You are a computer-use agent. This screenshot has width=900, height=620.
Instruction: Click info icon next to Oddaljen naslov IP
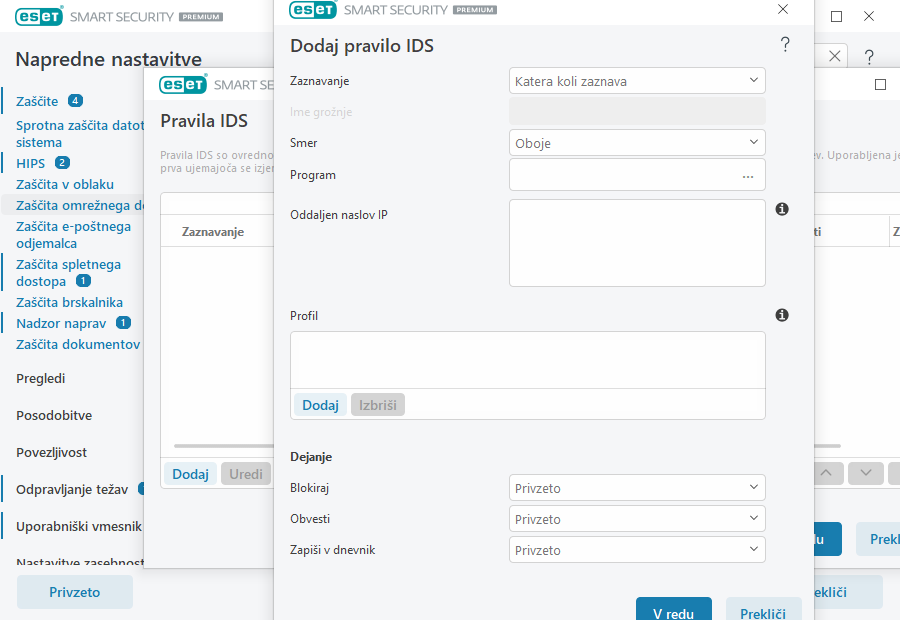coord(782,209)
